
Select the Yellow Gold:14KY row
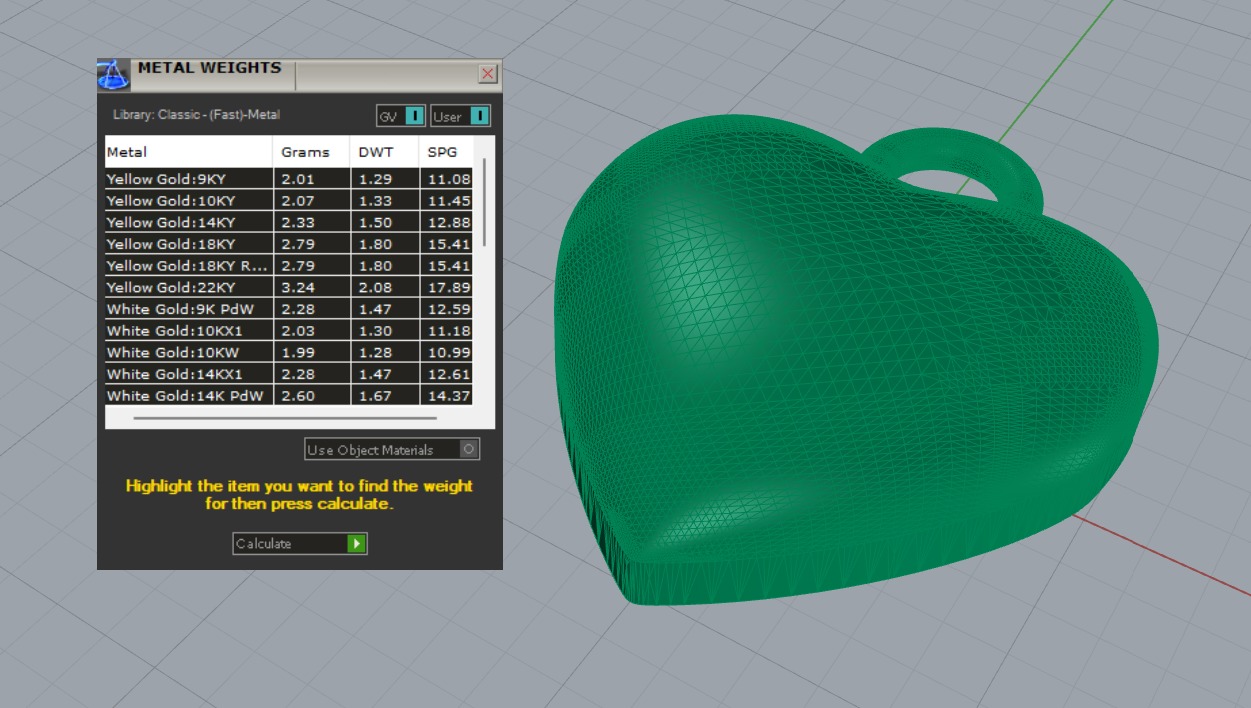pyautogui.click(x=288, y=222)
